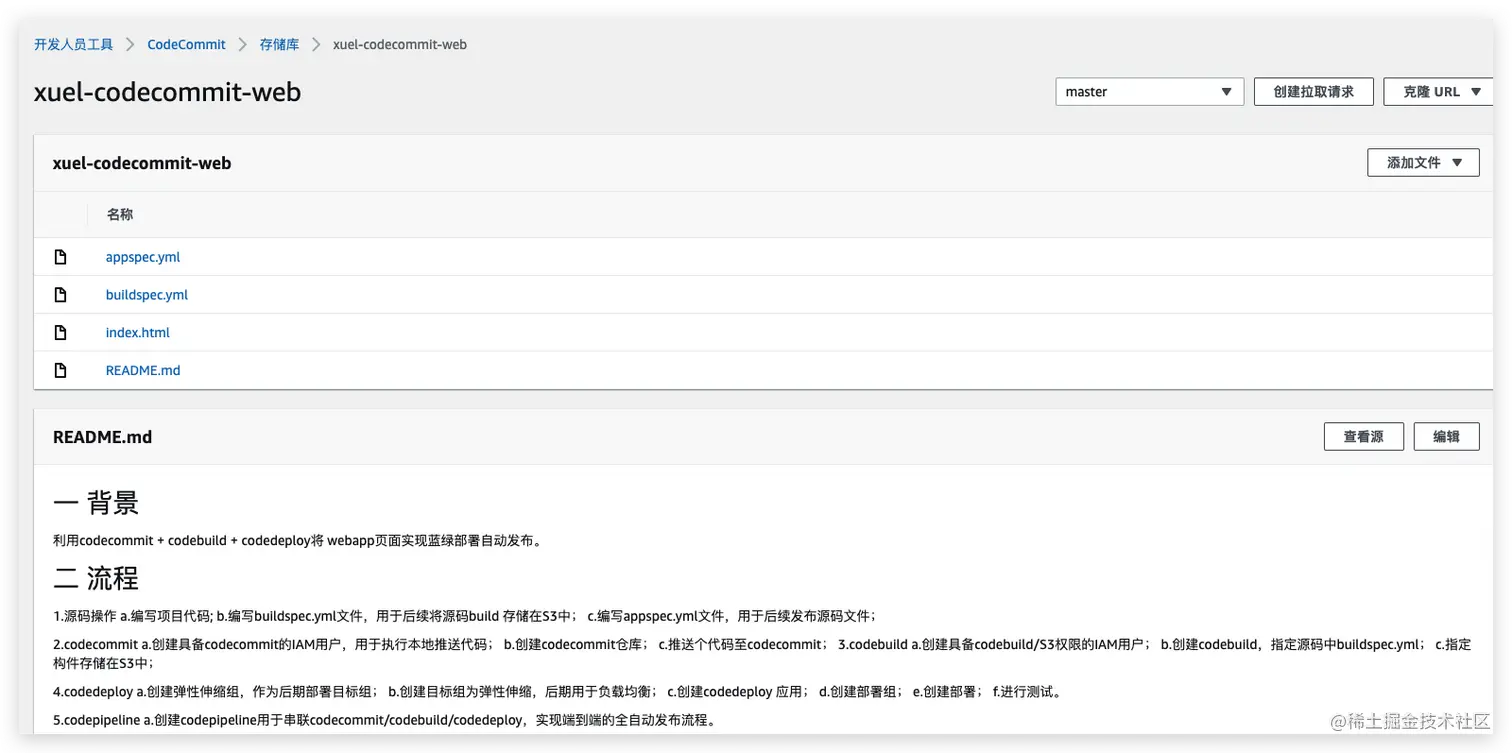Open the buildspec.yml file
1512x753 pixels.
pos(147,295)
